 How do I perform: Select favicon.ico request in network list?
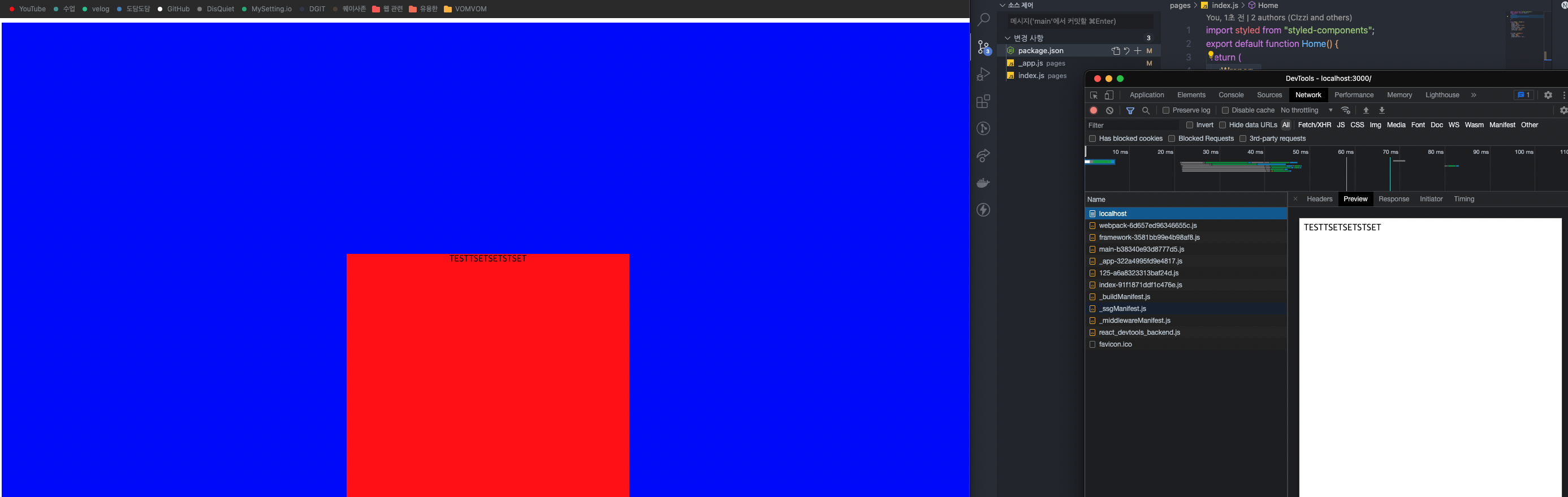click(x=1185, y=344)
